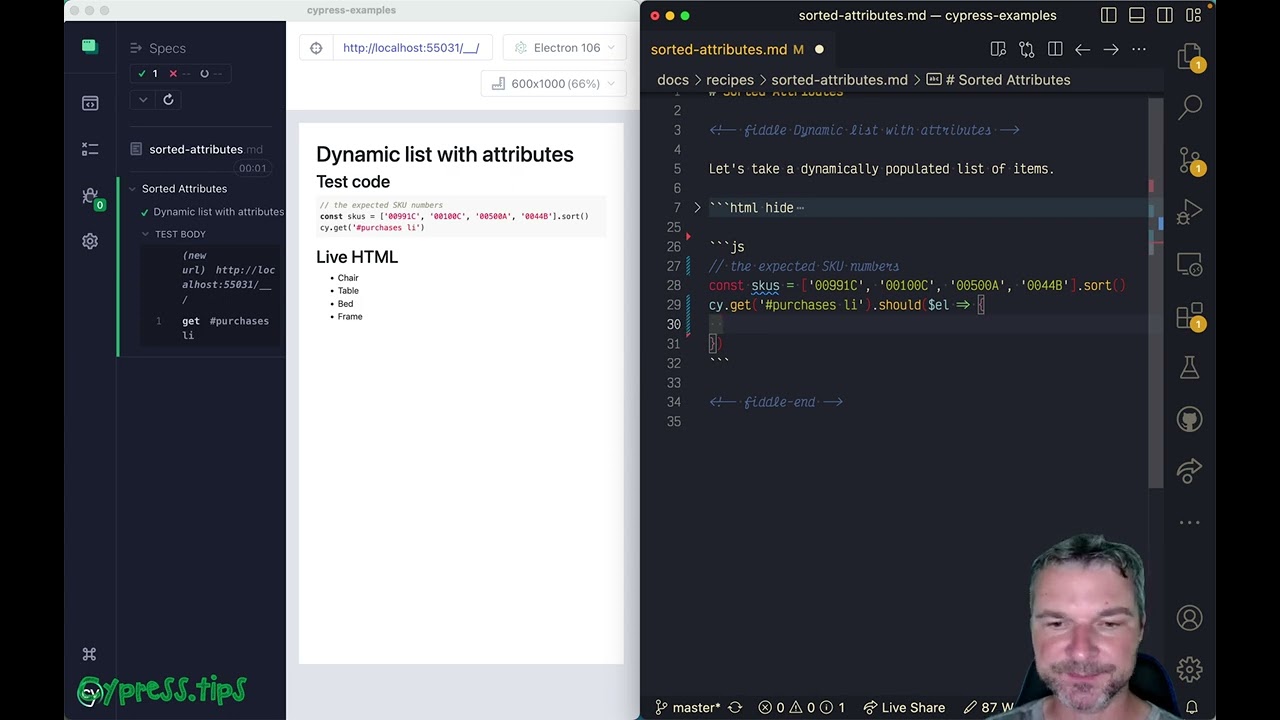1280x720 pixels.
Task: Open VS Code Search view
Action: [1190, 106]
